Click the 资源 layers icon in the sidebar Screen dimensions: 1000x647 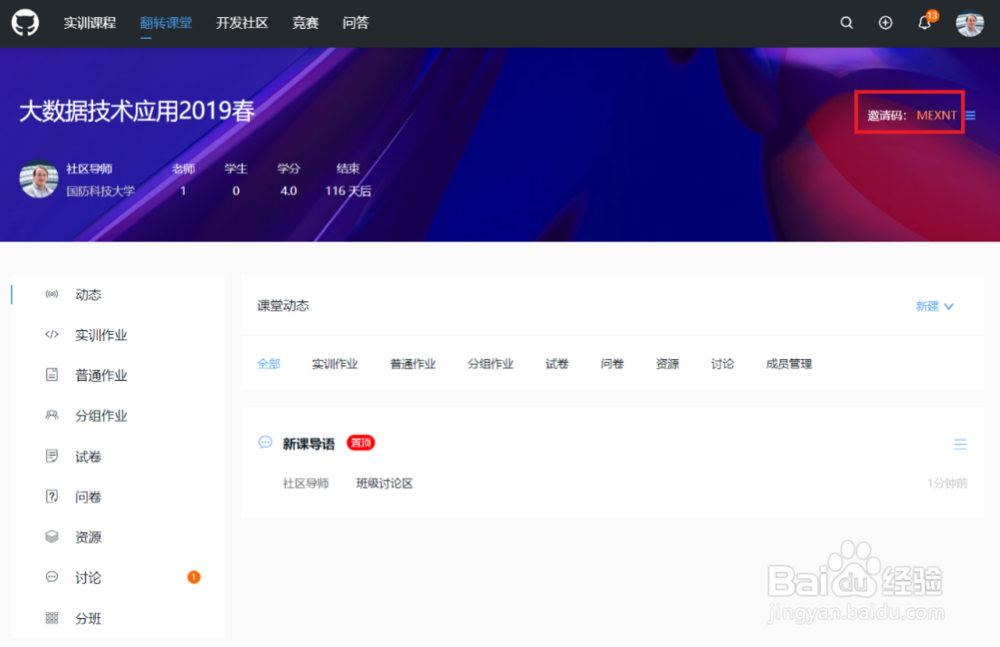(52, 537)
